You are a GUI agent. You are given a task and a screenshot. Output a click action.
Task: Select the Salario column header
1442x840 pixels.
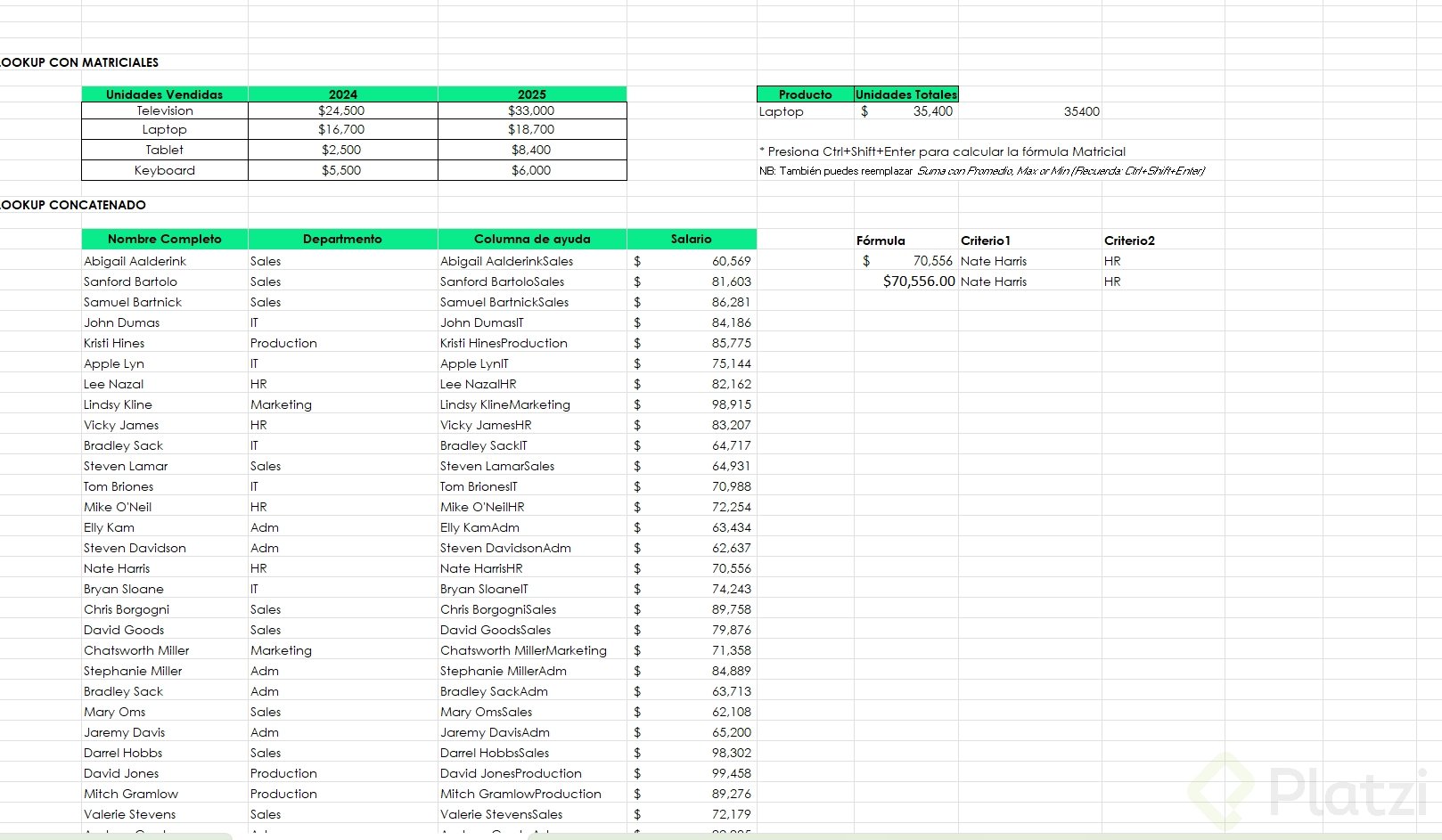(x=692, y=239)
